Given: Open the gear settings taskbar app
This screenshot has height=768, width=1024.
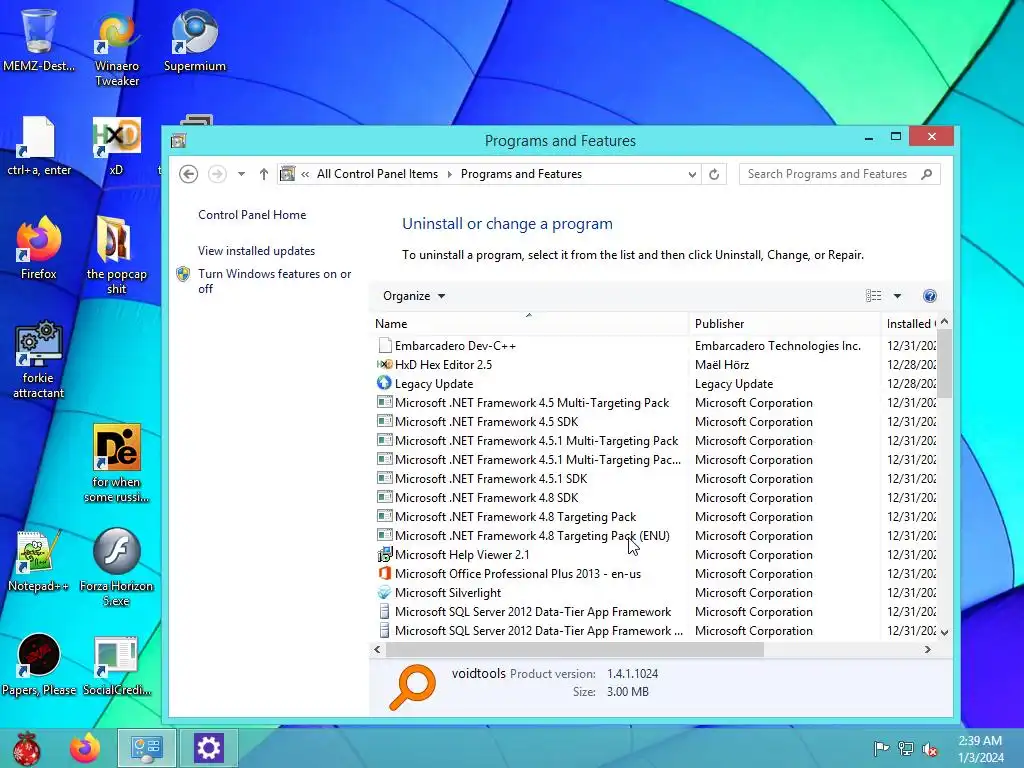Looking at the screenshot, I should pos(208,748).
